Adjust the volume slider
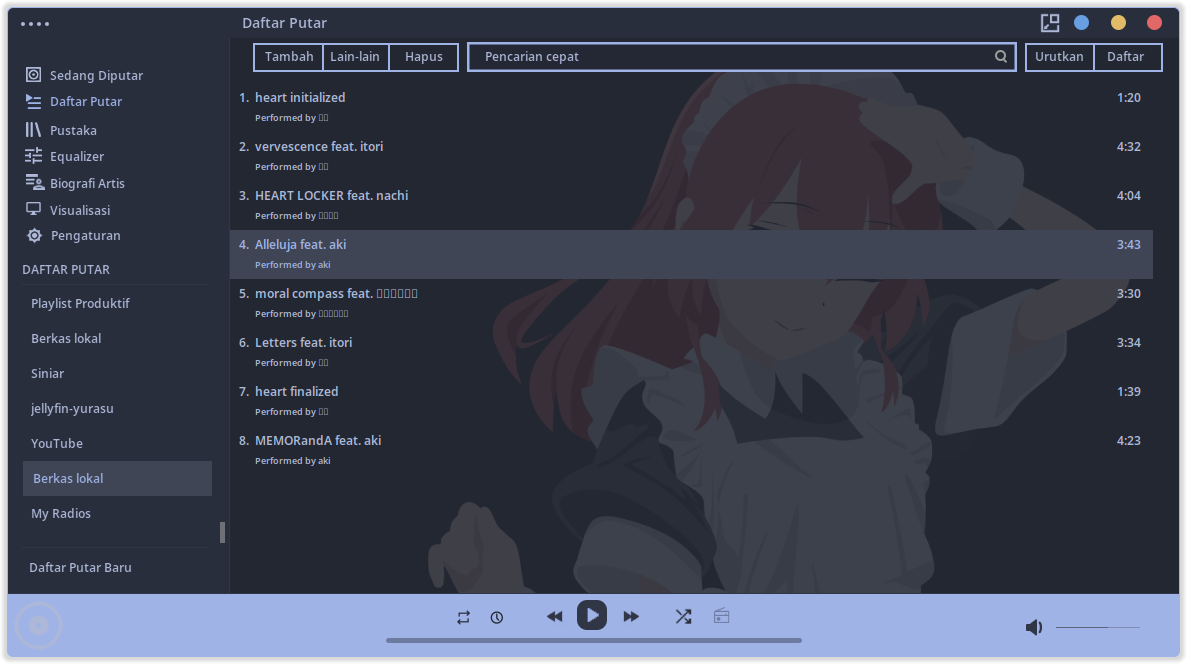 click(1098, 627)
